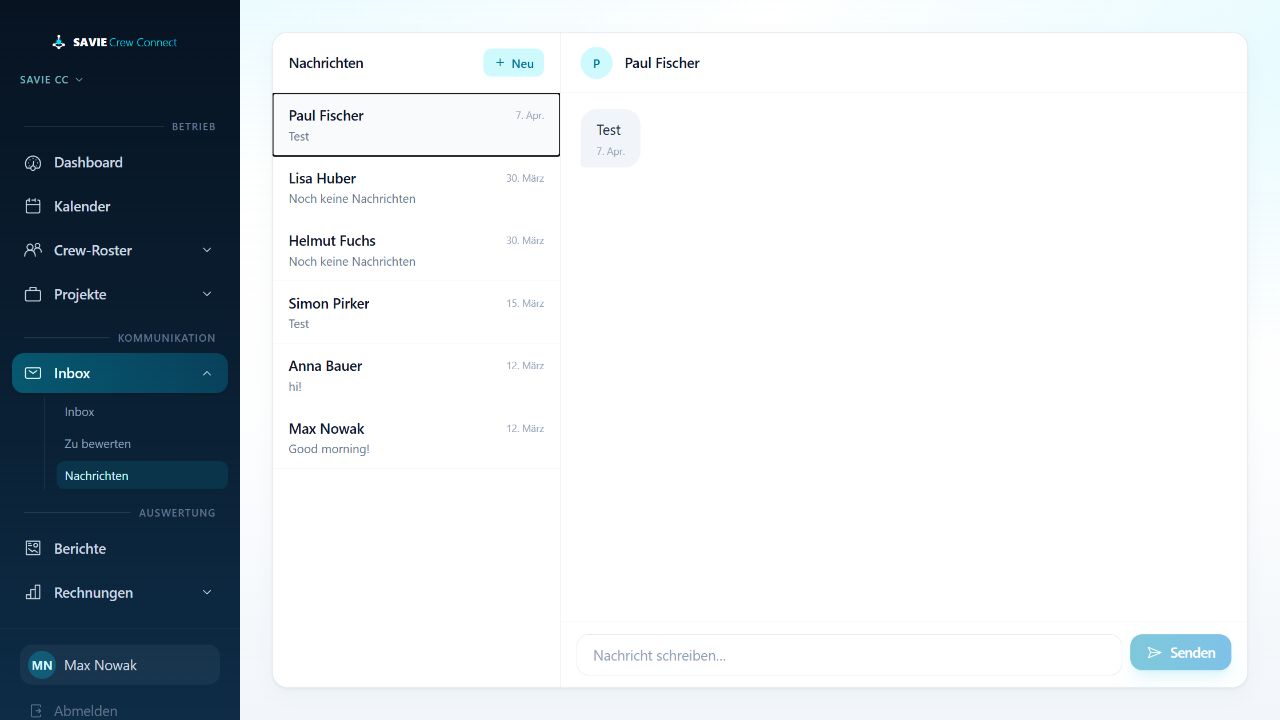Click the Rechnungen bar chart icon
The image size is (1280, 720).
pyautogui.click(x=33, y=592)
